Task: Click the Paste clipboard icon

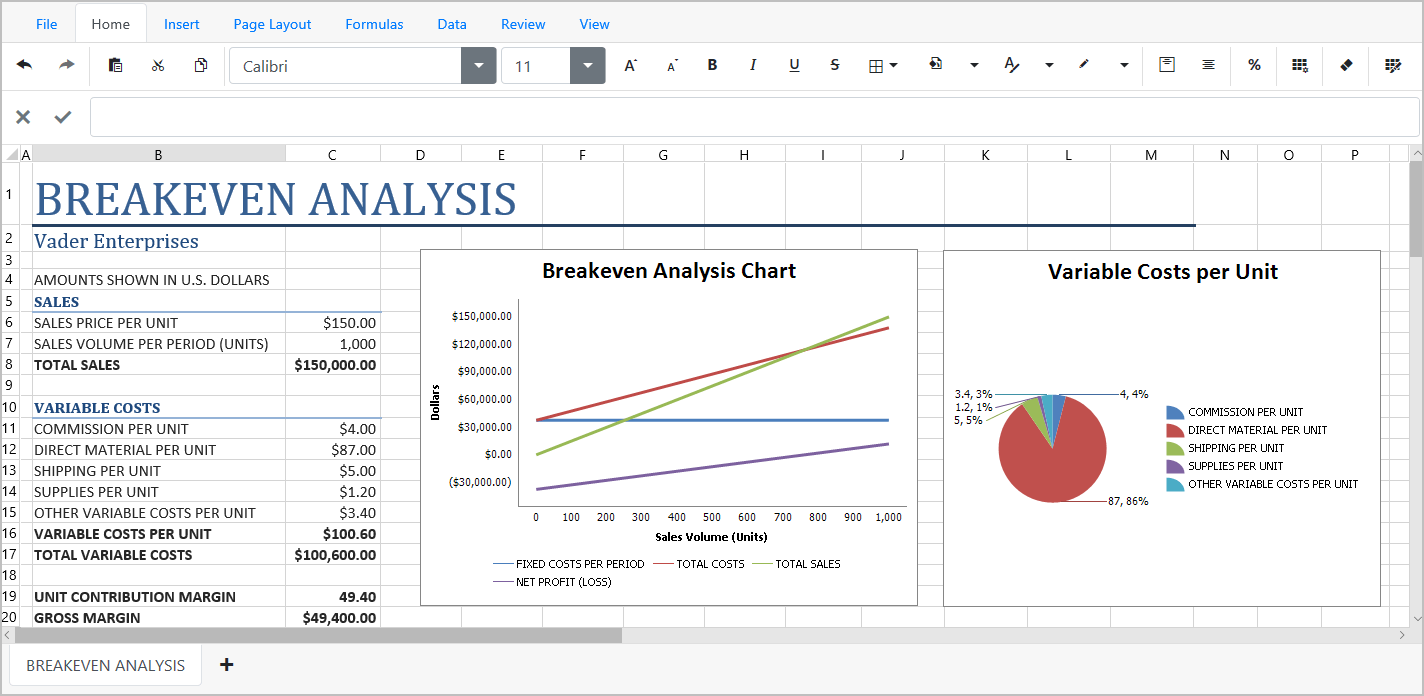Action: [x=115, y=66]
